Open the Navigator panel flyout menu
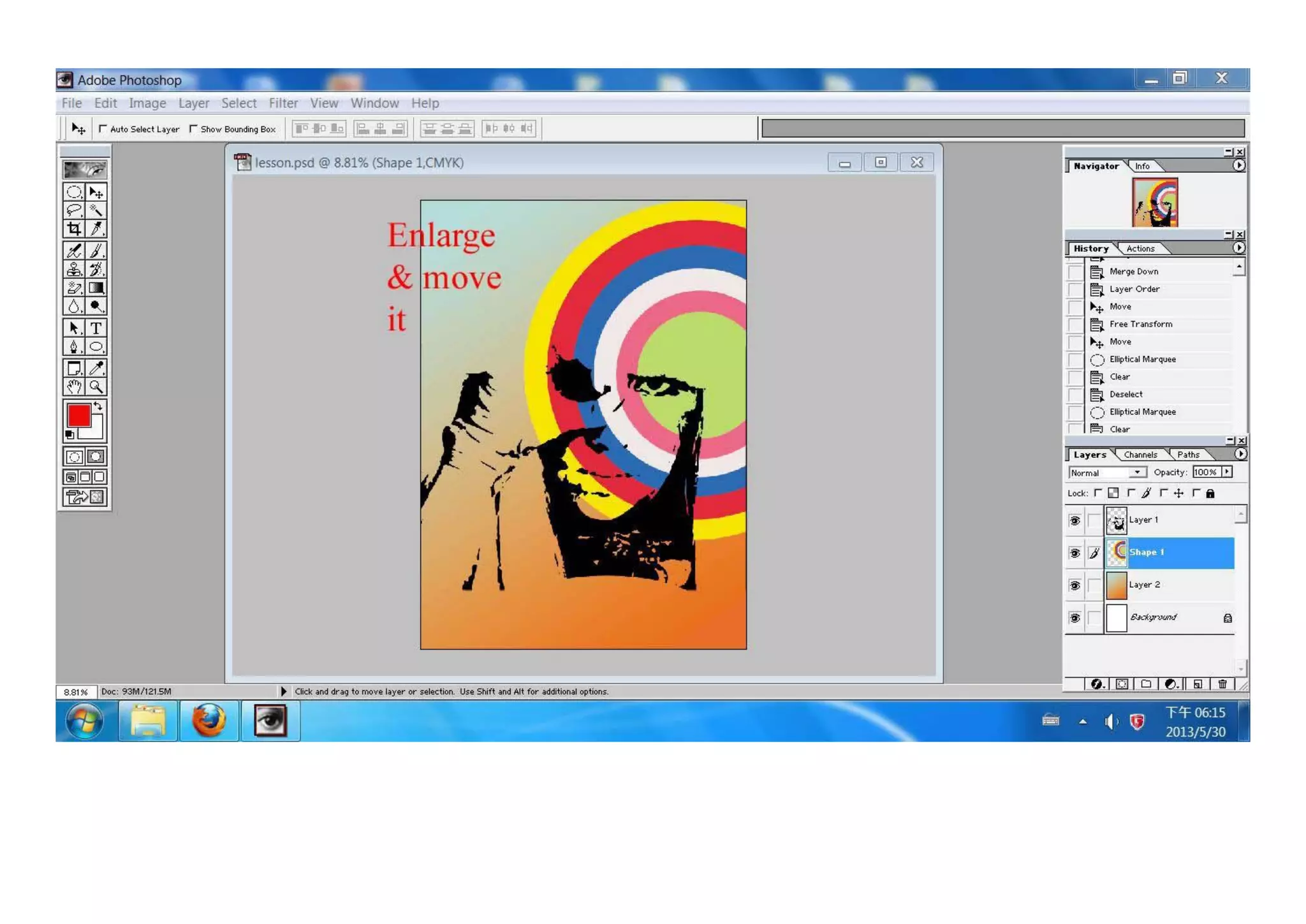The width and height of the screenshot is (1306, 924). pyautogui.click(x=1238, y=166)
